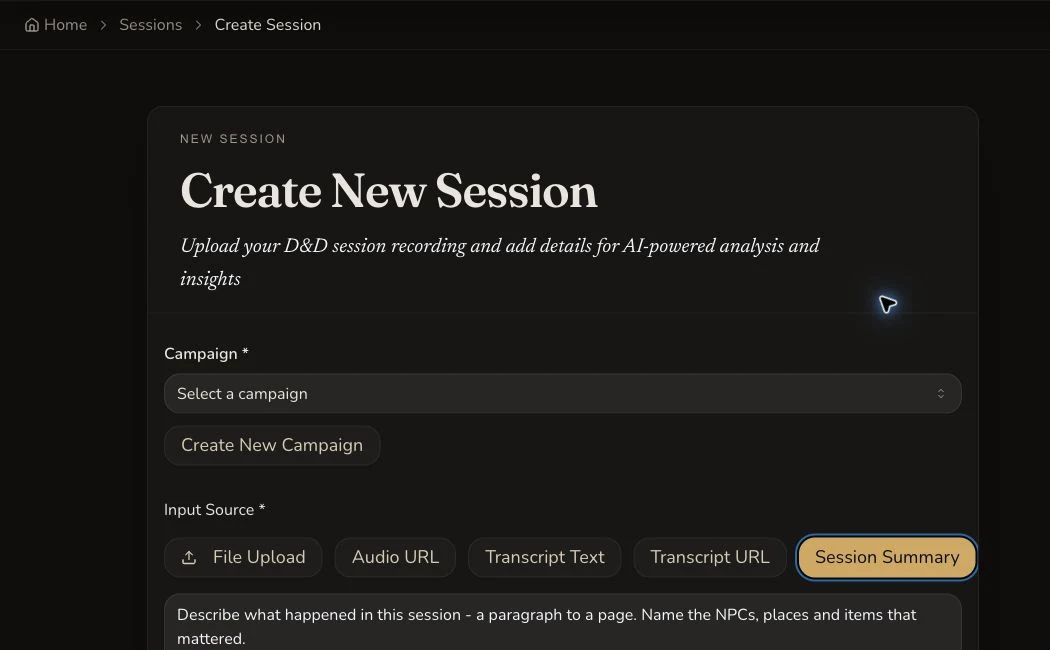Pick the Transcript URL input source

[710, 558]
